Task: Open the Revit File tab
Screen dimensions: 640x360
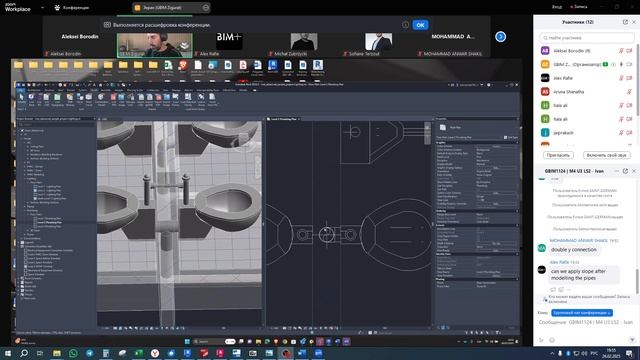Action: tap(20, 90)
